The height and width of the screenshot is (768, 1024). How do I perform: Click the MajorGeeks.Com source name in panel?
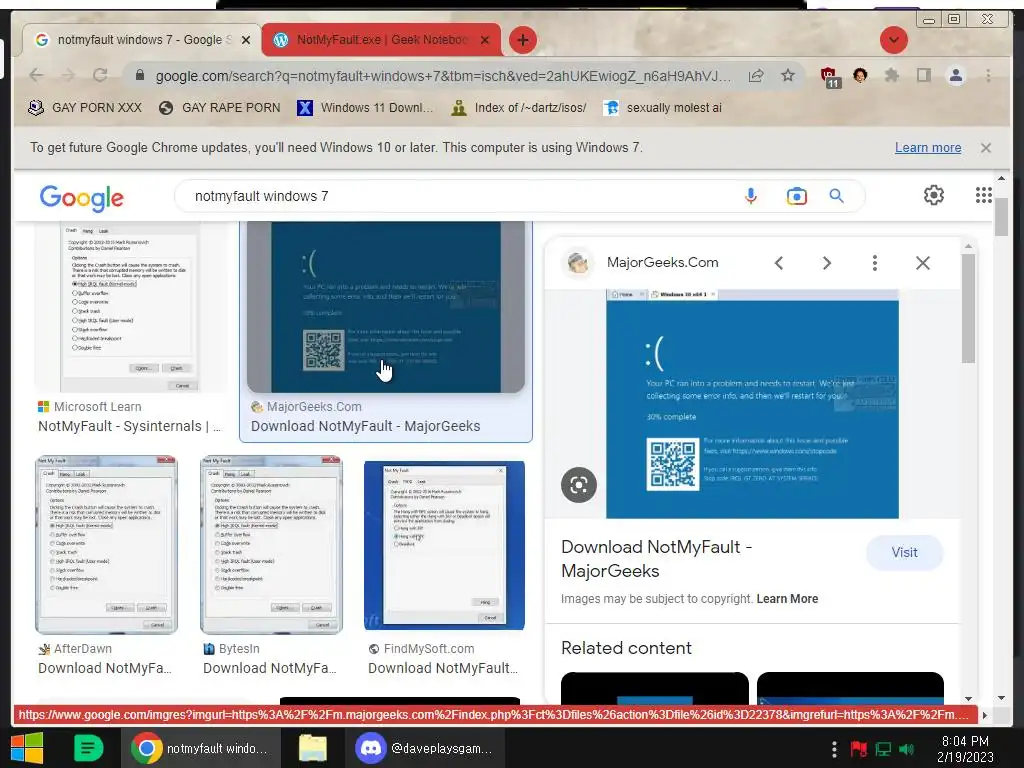pyautogui.click(x=662, y=263)
